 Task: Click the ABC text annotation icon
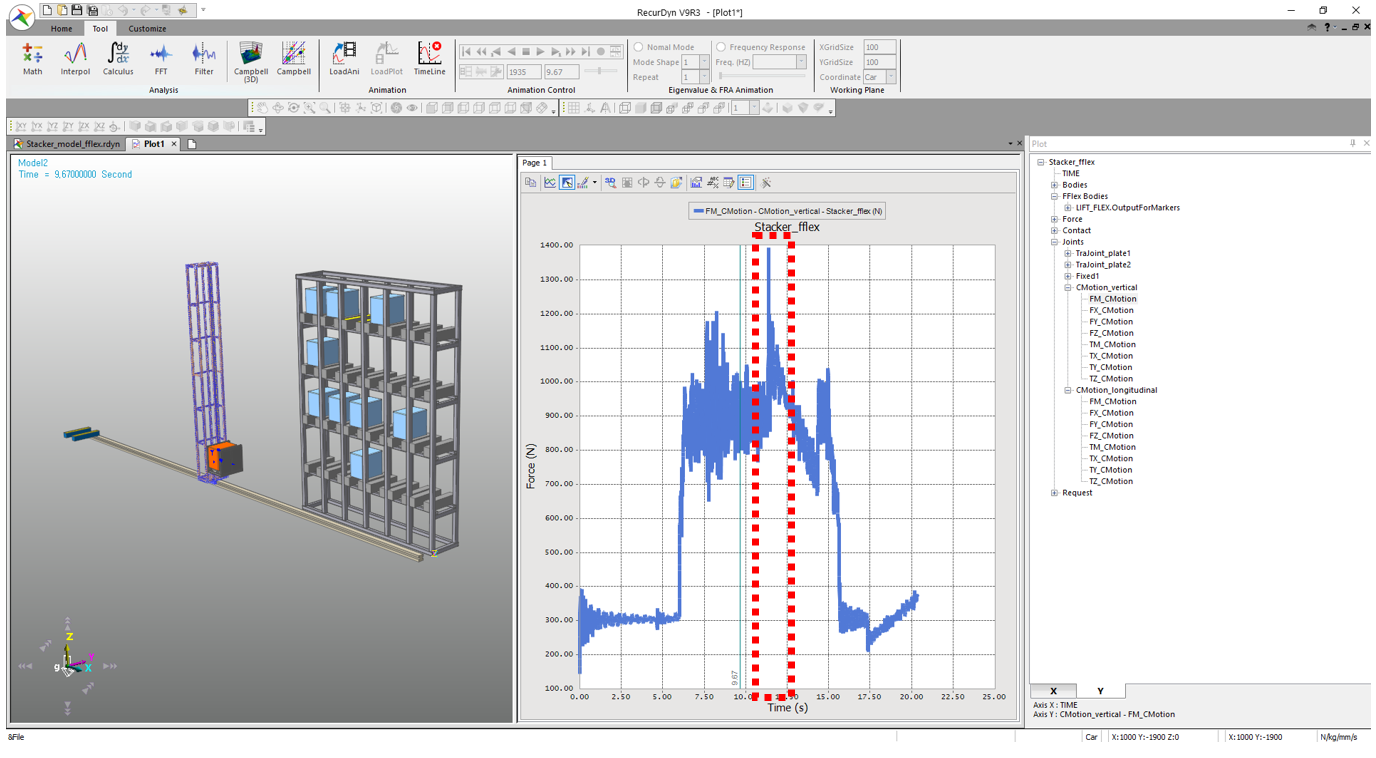(x=712, y=183)
